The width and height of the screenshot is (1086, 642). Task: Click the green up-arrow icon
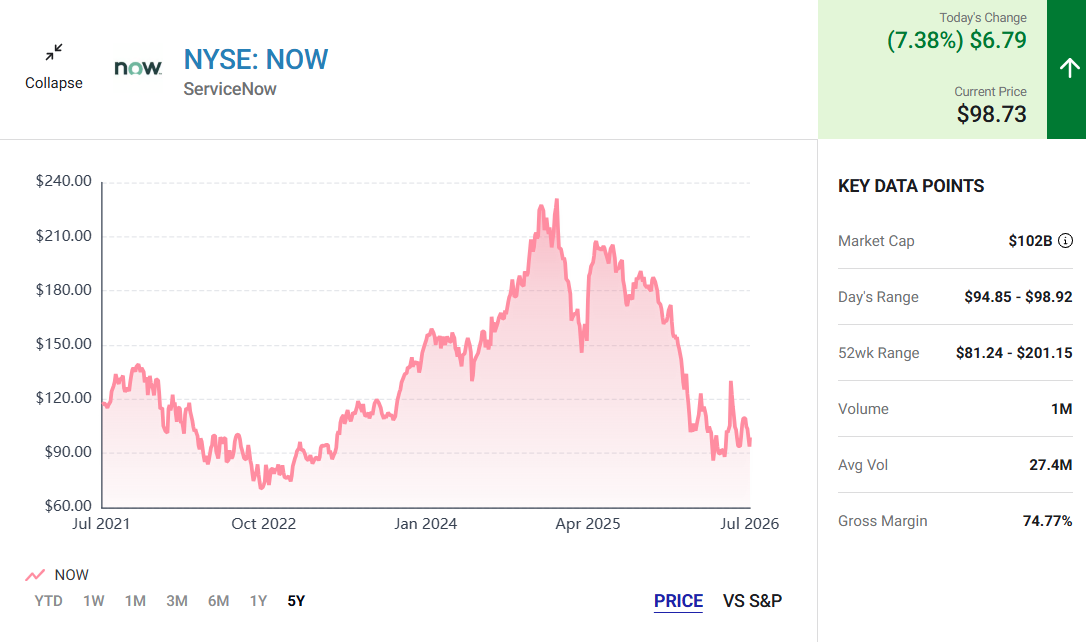(1069, 68)
